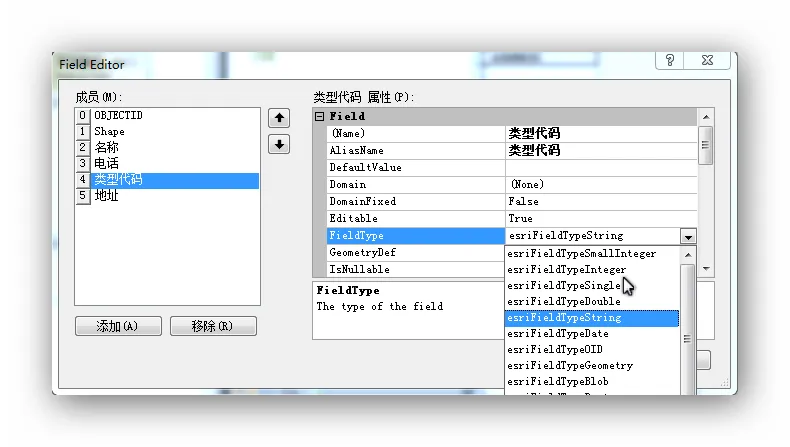Open the FieldType dropdown arrow
The height and width of the screenshot is (447, 790).
point(688,236)
